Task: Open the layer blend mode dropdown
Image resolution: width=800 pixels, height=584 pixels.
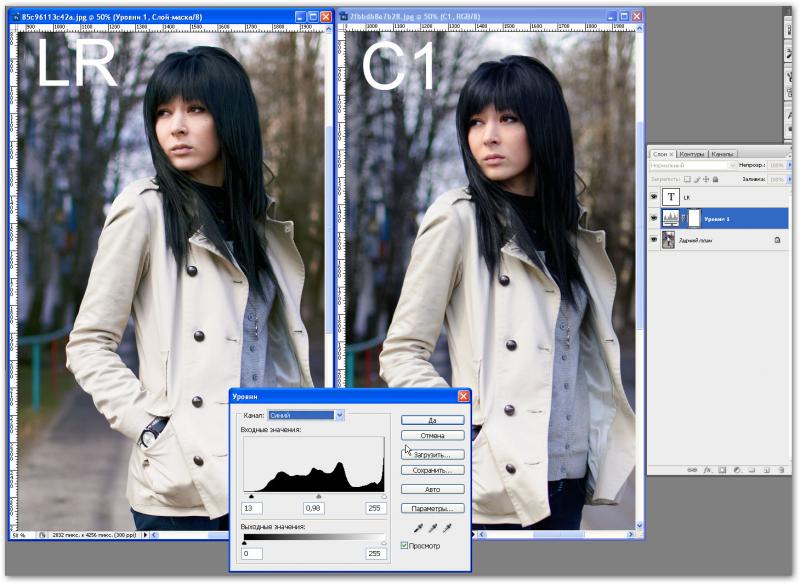Action: pos(693,165)
